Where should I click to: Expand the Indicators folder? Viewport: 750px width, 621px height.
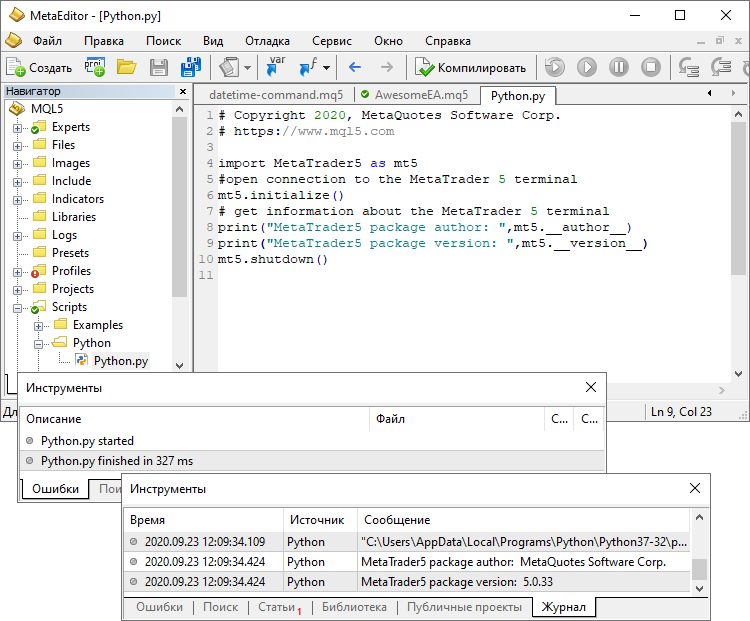(x=18, y=200)
